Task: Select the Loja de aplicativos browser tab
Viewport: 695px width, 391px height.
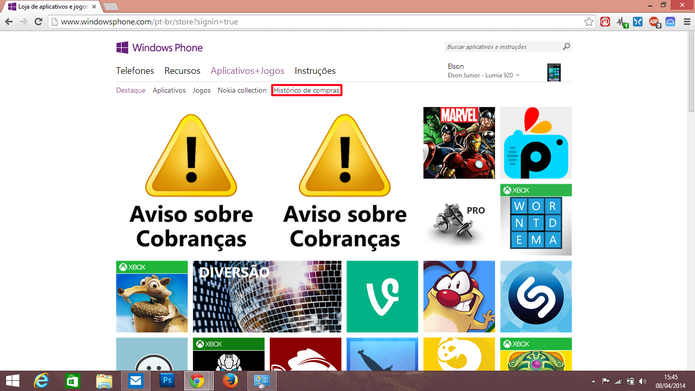Action: coord(52,7)
